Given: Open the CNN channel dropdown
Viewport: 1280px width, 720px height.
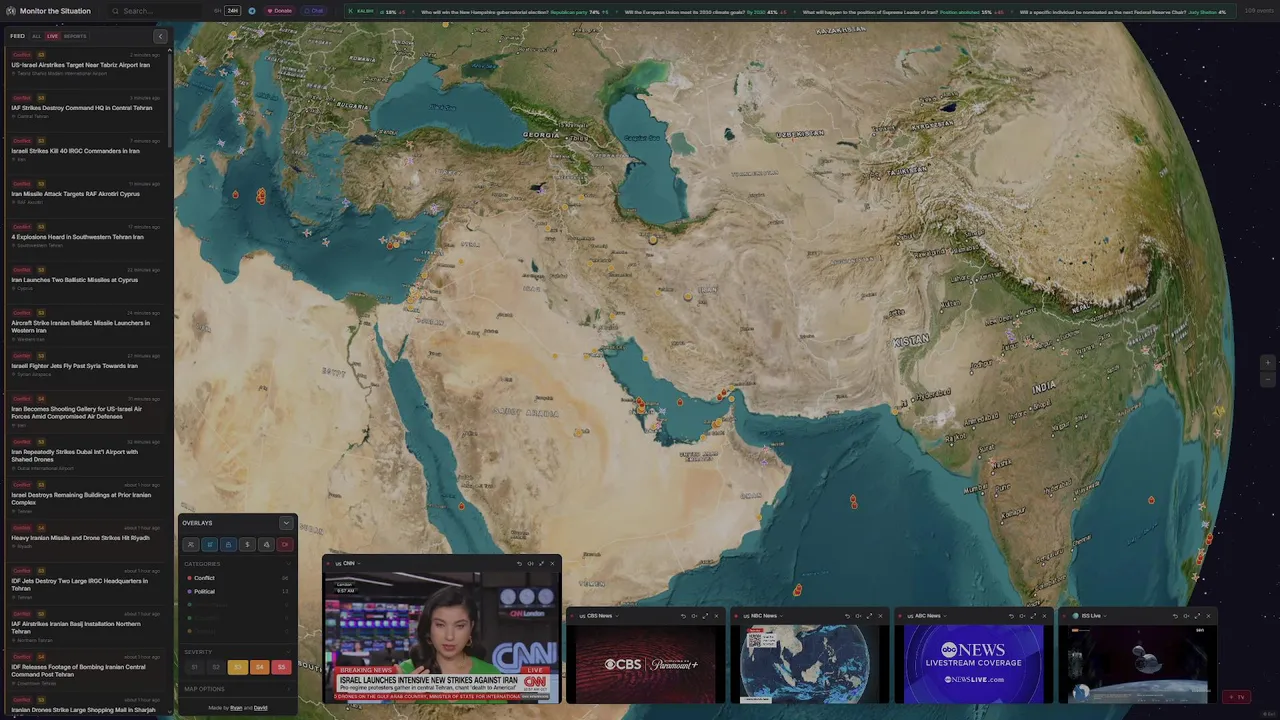Looking at the screenshot, I should pyautogui.click(x=348, y=563).
